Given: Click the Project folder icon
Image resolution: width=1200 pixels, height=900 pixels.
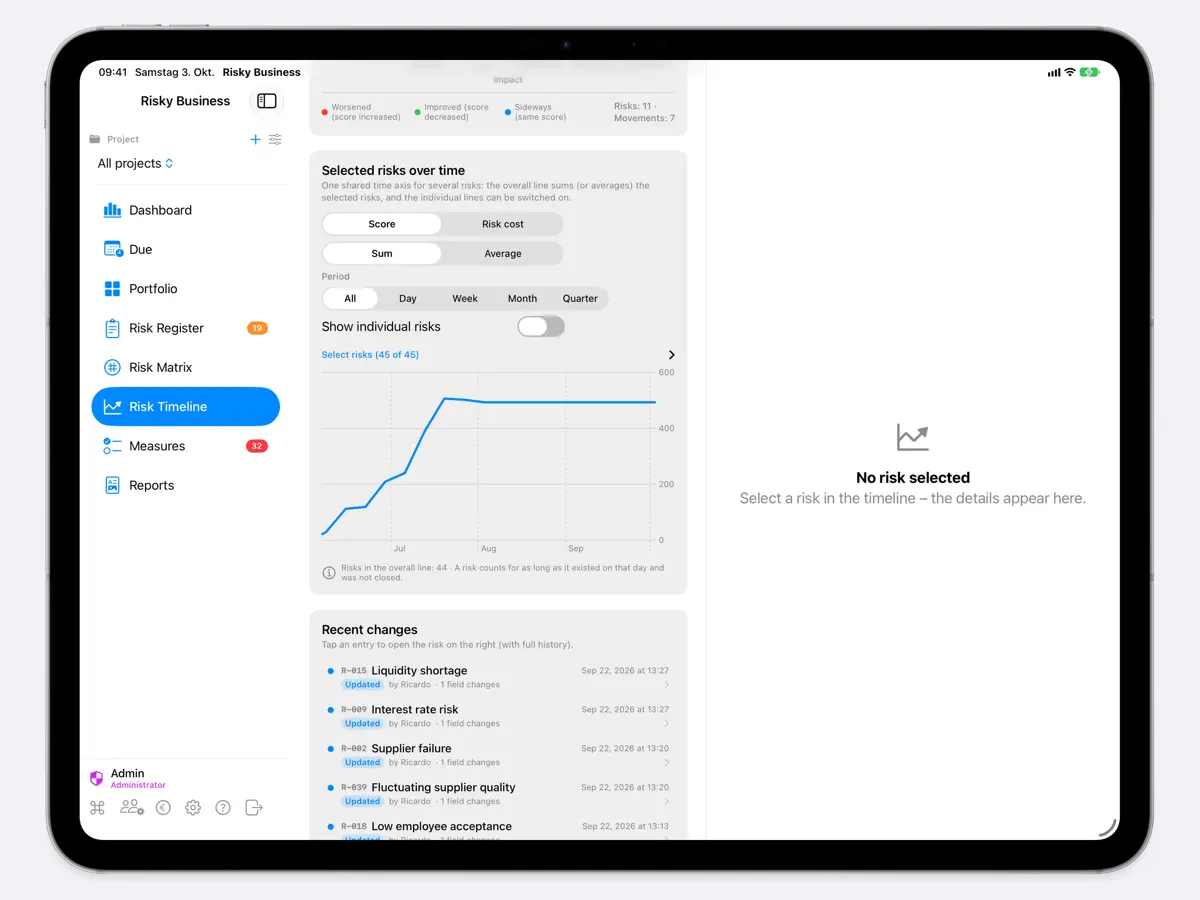Looking at the screenshot, I should tap(95, 139).
